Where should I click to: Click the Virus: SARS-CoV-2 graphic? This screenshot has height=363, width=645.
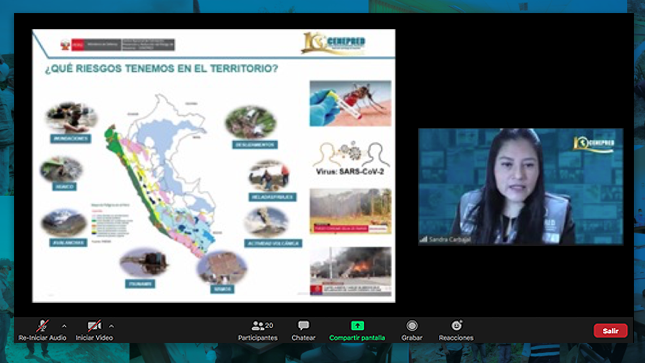point(350,158)
